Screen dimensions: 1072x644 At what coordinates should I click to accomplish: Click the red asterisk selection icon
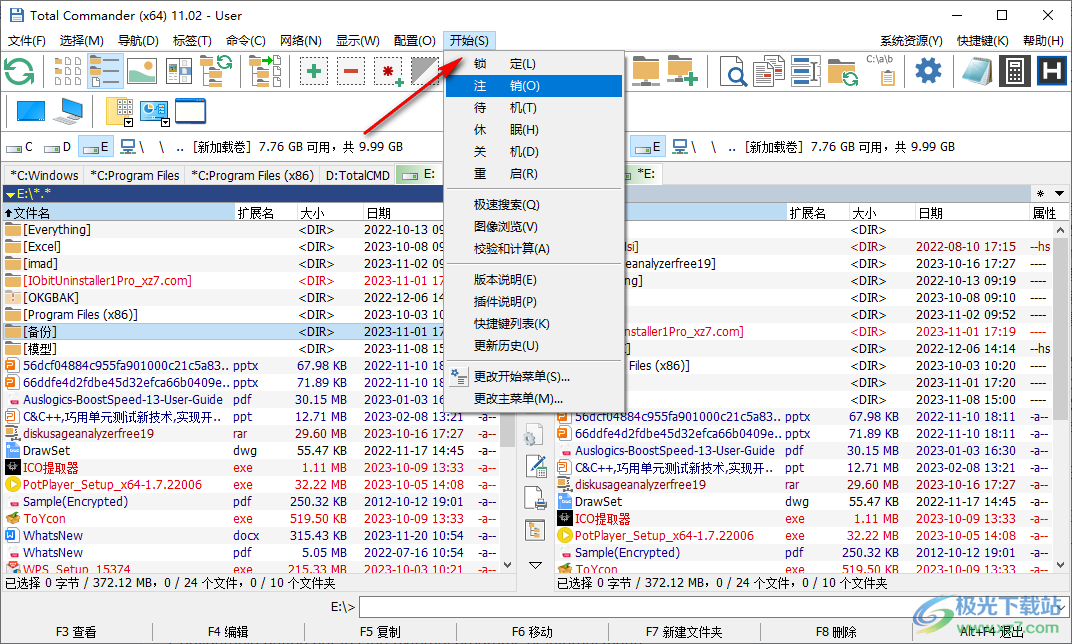point(388,71)
